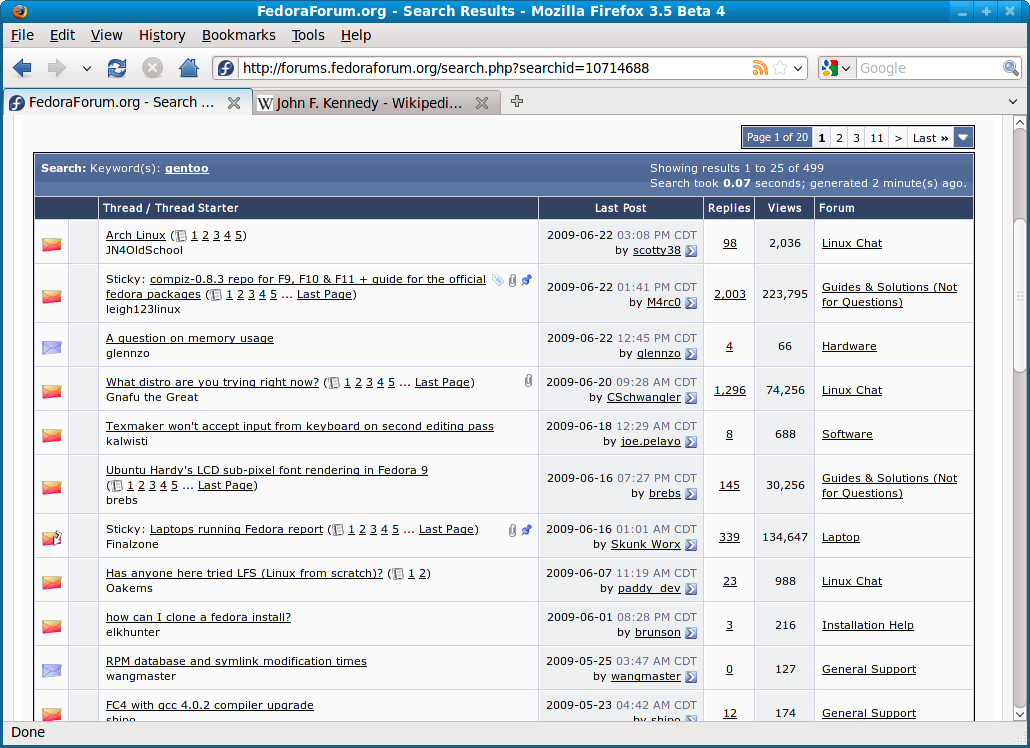1030x748 pixels.
Task: Jump to last post by joe.pelayo
Action: (691, 442)
